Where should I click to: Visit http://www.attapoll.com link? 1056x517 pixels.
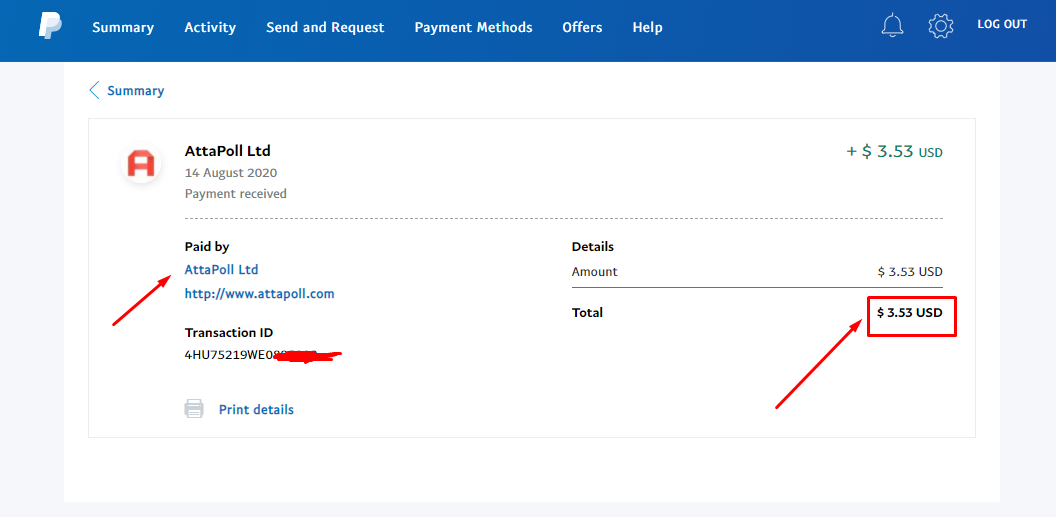[259, 294]
